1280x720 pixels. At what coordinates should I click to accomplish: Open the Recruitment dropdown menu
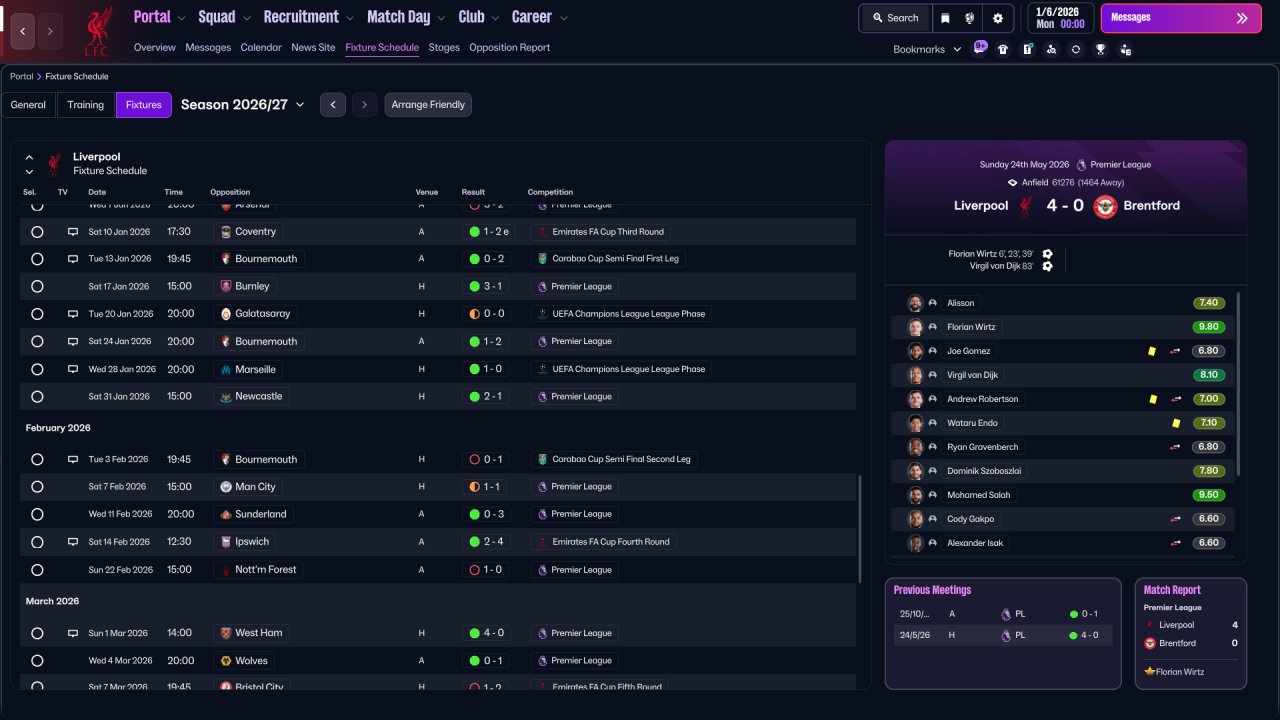click(x=309, y=17)
